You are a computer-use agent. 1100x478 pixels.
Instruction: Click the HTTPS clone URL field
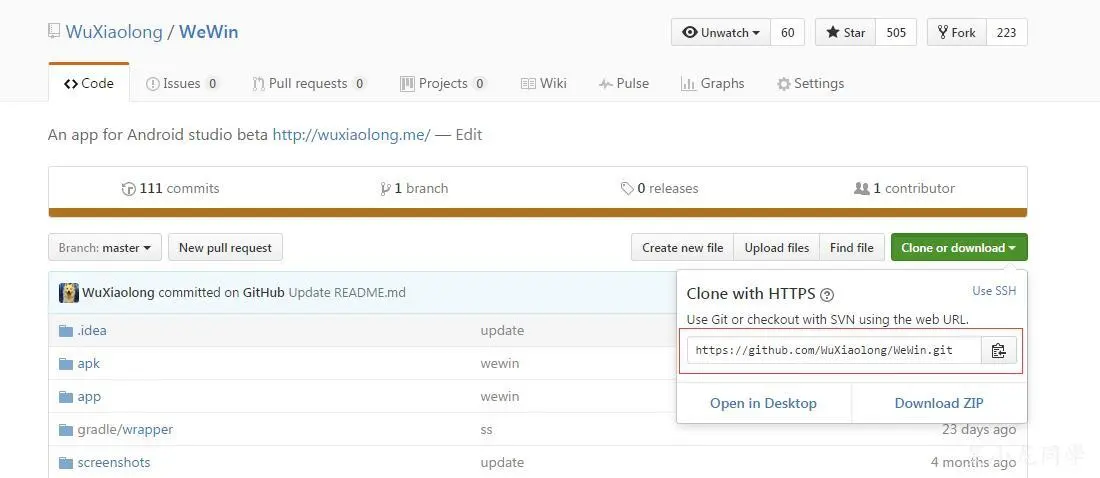pyautogui.click(x=834, y=350)
